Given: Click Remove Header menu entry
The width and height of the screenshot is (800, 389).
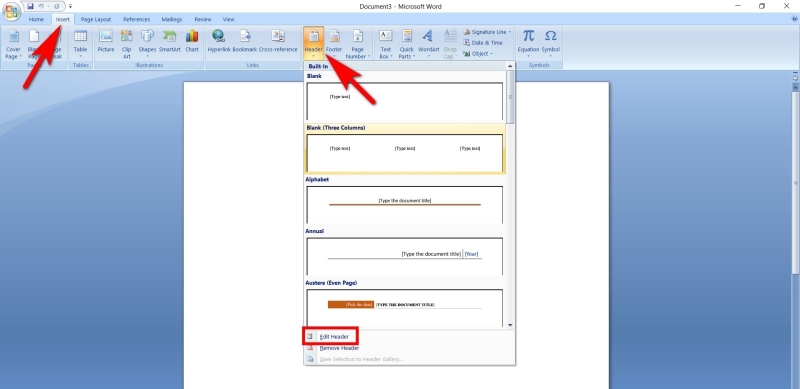Looking at the screenshot, I should click(x=339, y=348).
